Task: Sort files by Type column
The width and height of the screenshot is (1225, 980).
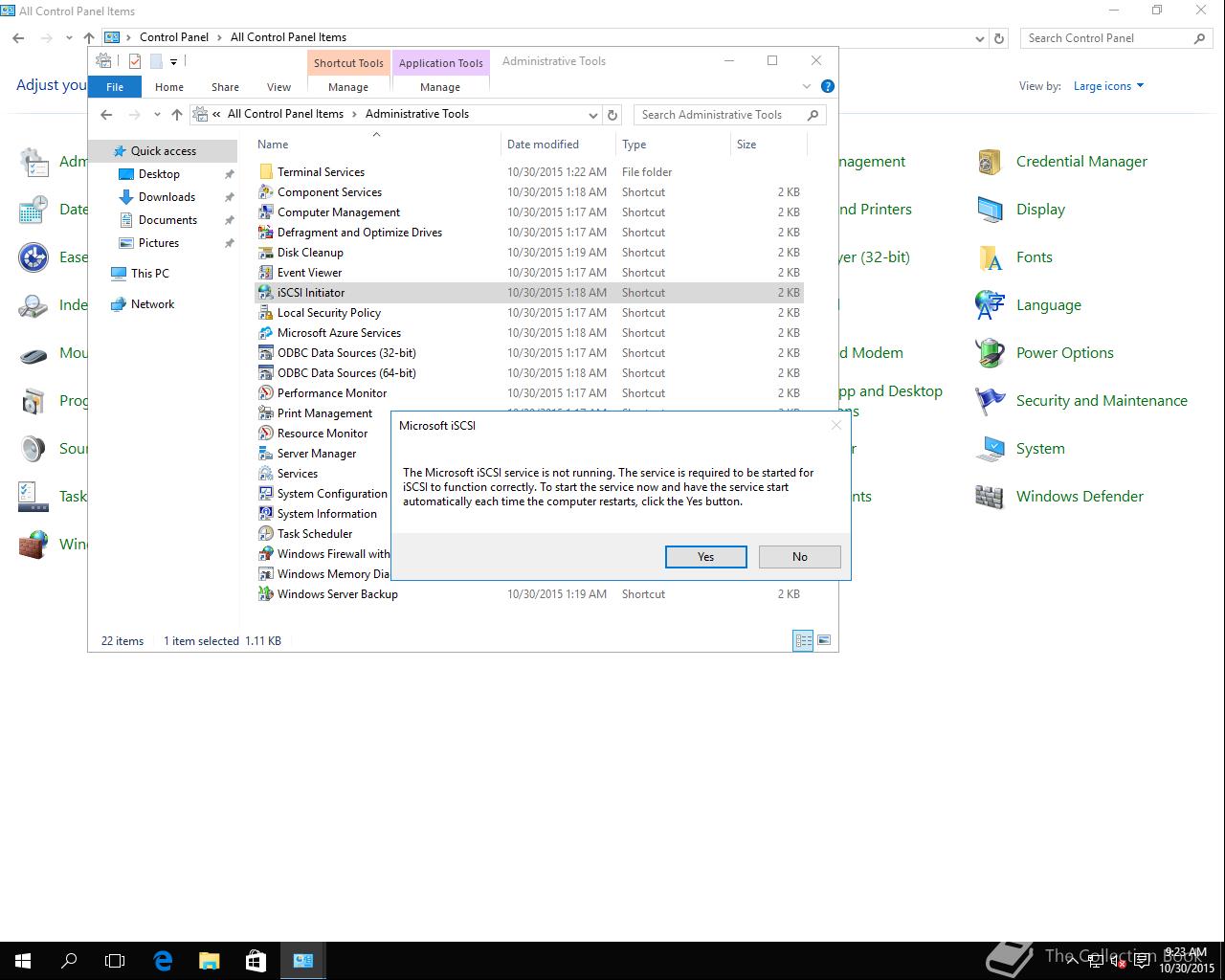Action: coord(673,145)
